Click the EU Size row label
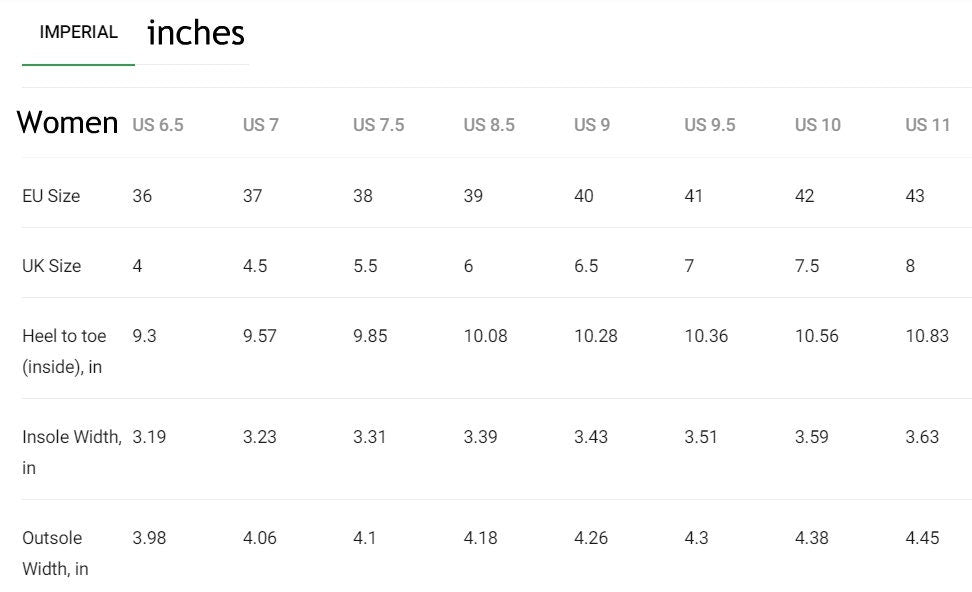This screenshot has height=592, width=972. [x=51, y=196]
